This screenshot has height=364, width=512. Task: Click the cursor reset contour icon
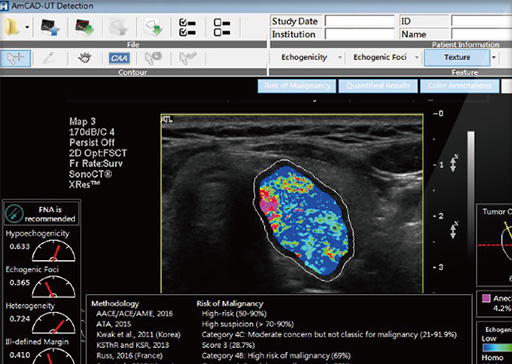[153, 58]
